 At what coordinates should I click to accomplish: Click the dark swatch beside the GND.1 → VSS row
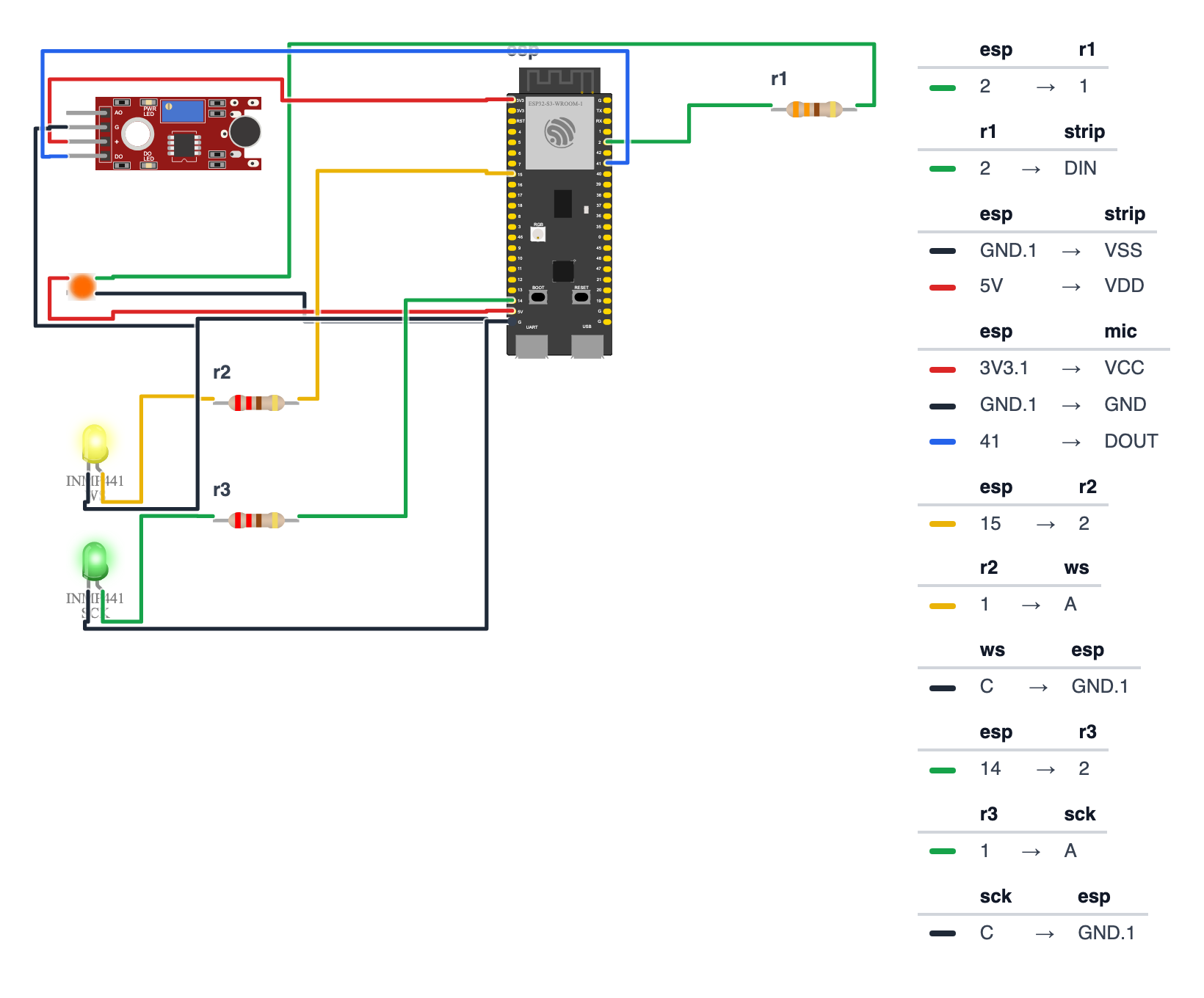coord(943,251)
